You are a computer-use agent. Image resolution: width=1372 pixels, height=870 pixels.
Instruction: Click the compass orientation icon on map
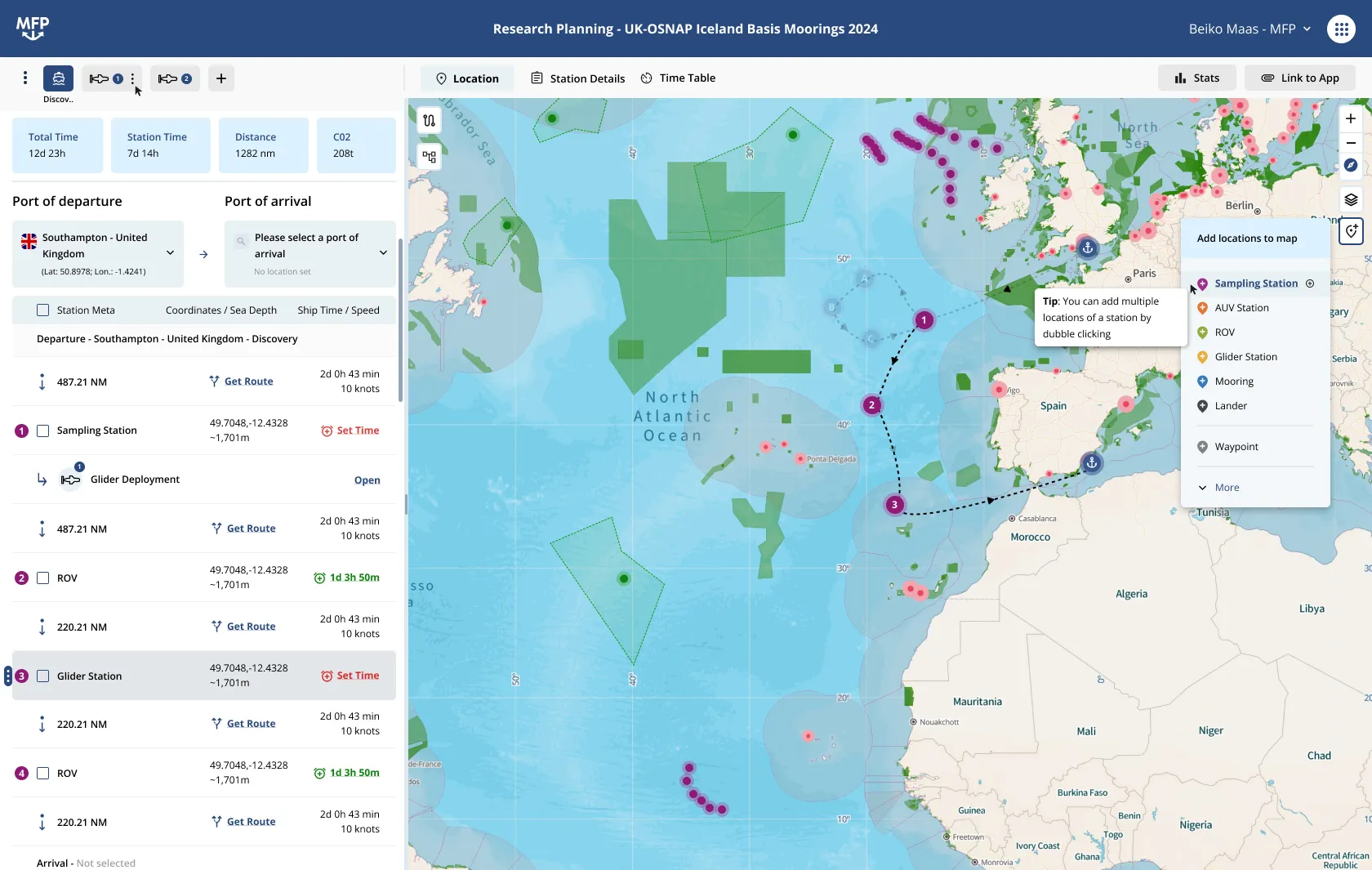(1351, 166)
